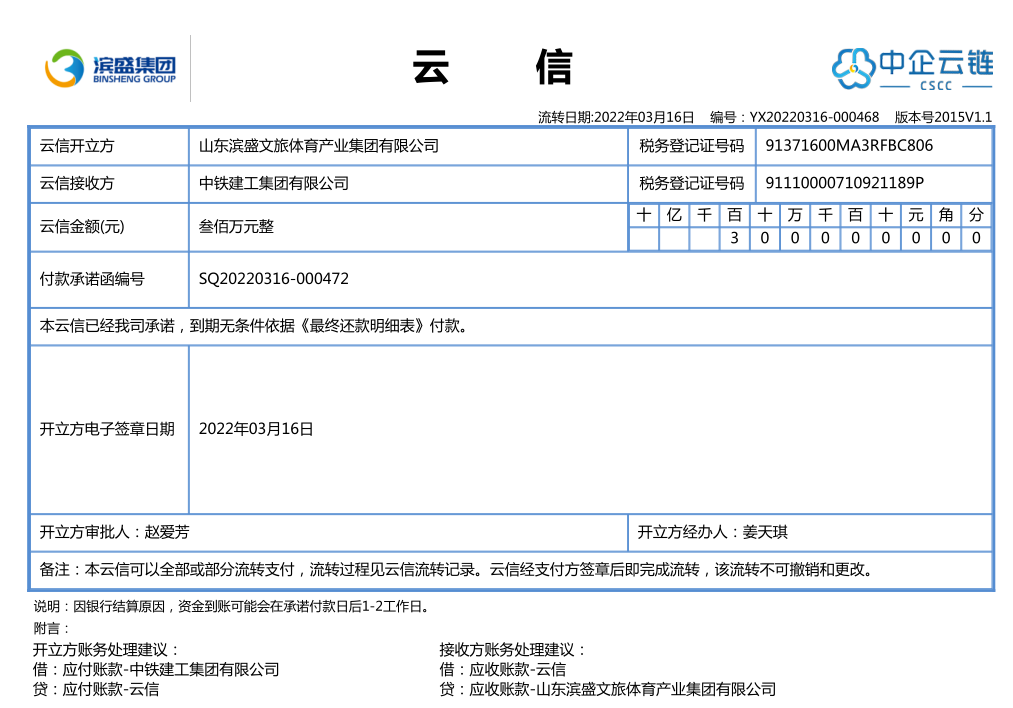Click the 云信 document title
1013x708 pixels.
pyautogui.click(x=492, y=68)
